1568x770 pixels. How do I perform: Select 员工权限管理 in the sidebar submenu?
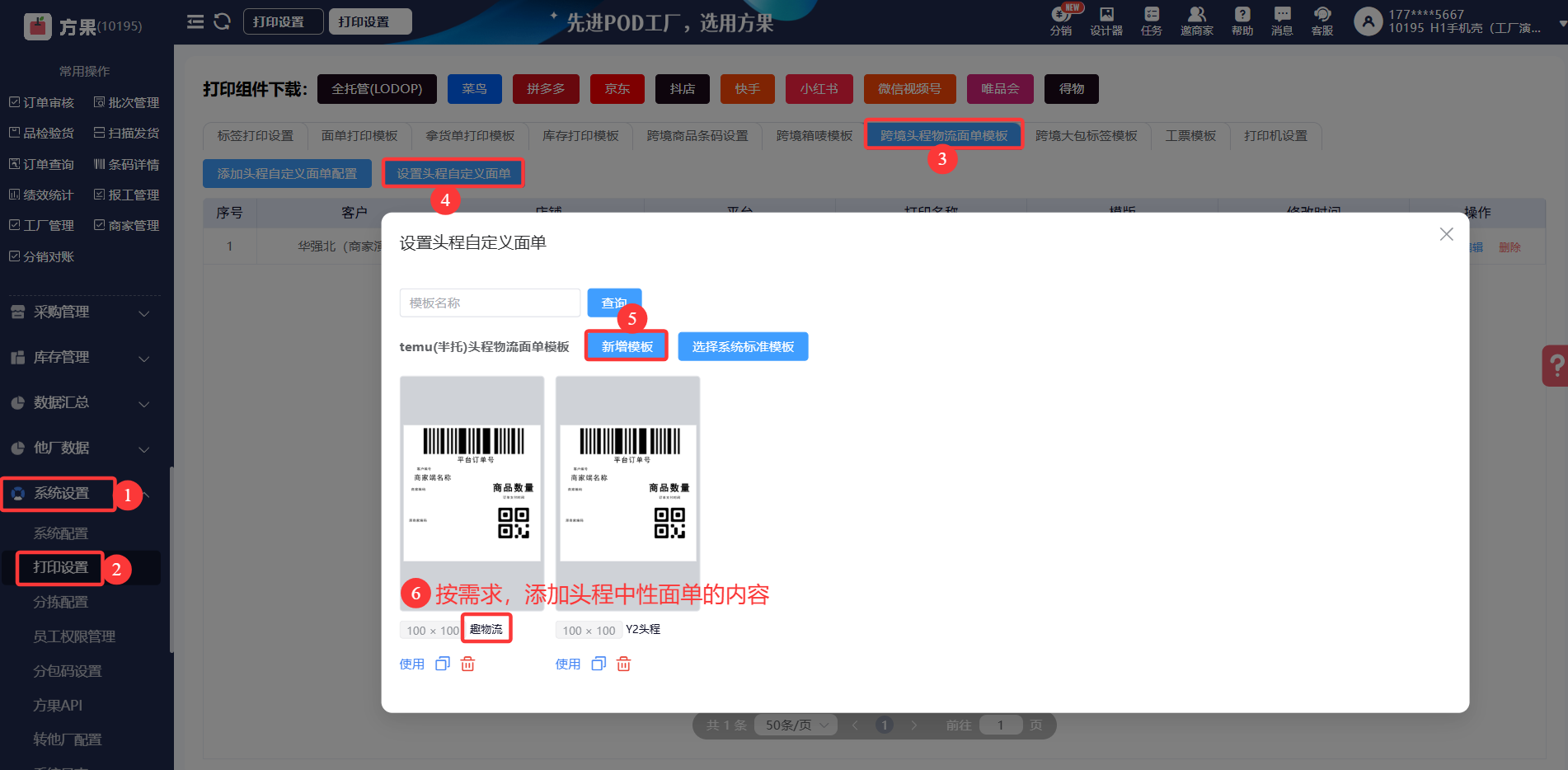tap(74, 636)
